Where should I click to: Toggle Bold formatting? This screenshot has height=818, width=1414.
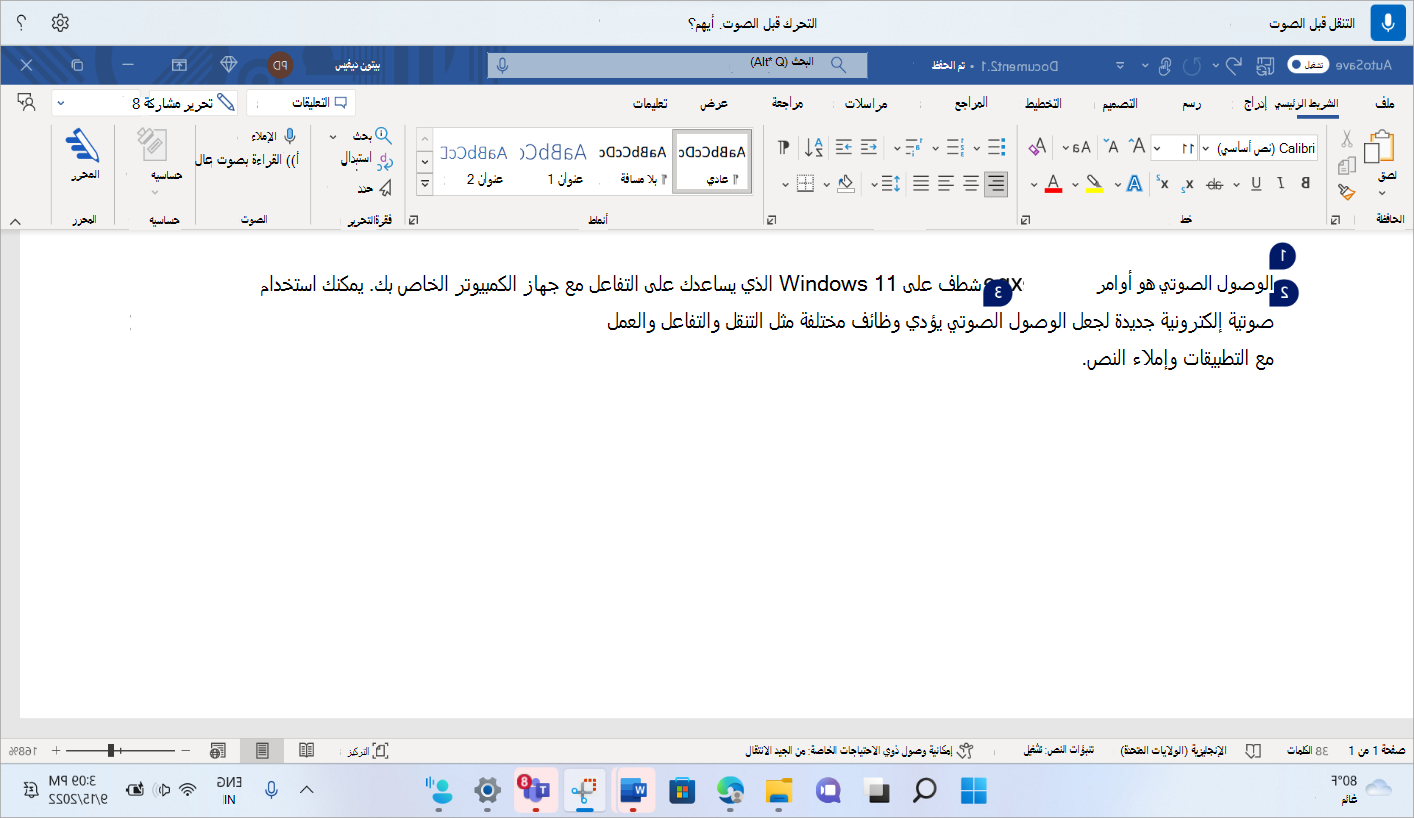tap(1306, 183)
